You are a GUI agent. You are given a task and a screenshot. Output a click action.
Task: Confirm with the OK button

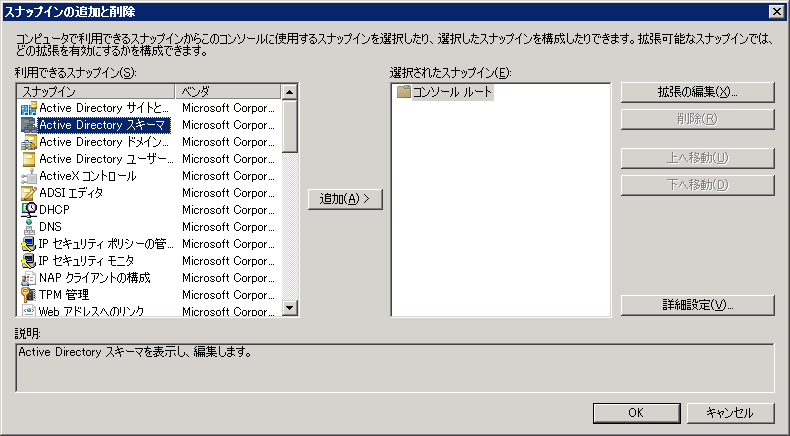[635, 412]
